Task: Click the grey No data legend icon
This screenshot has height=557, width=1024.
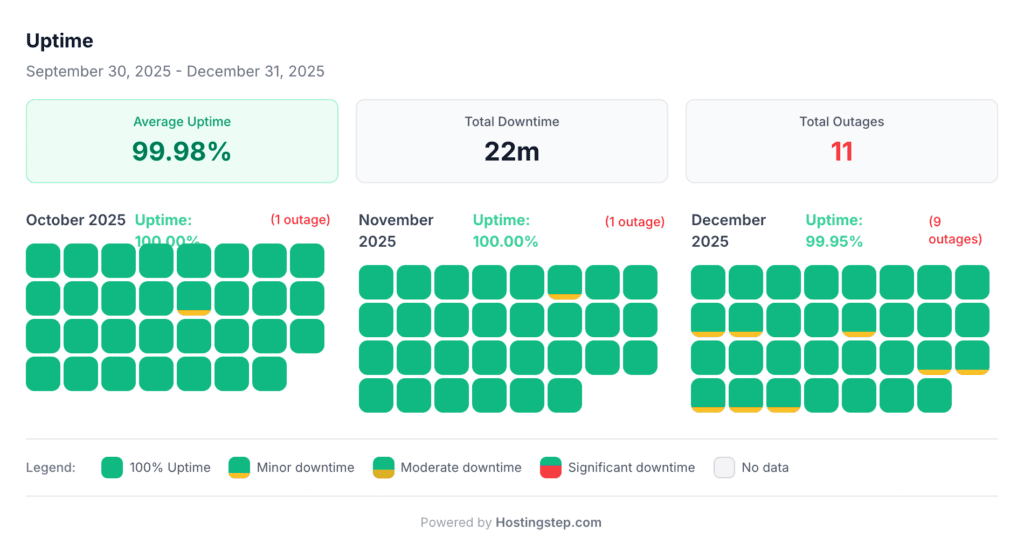Action: pos(724,467)
